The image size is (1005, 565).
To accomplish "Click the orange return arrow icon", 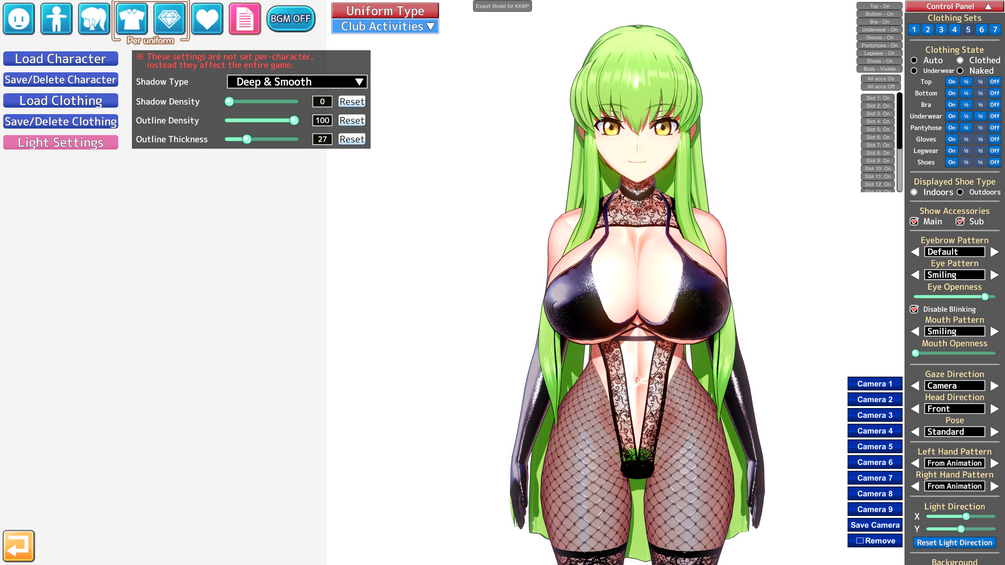I will point(19,546).
